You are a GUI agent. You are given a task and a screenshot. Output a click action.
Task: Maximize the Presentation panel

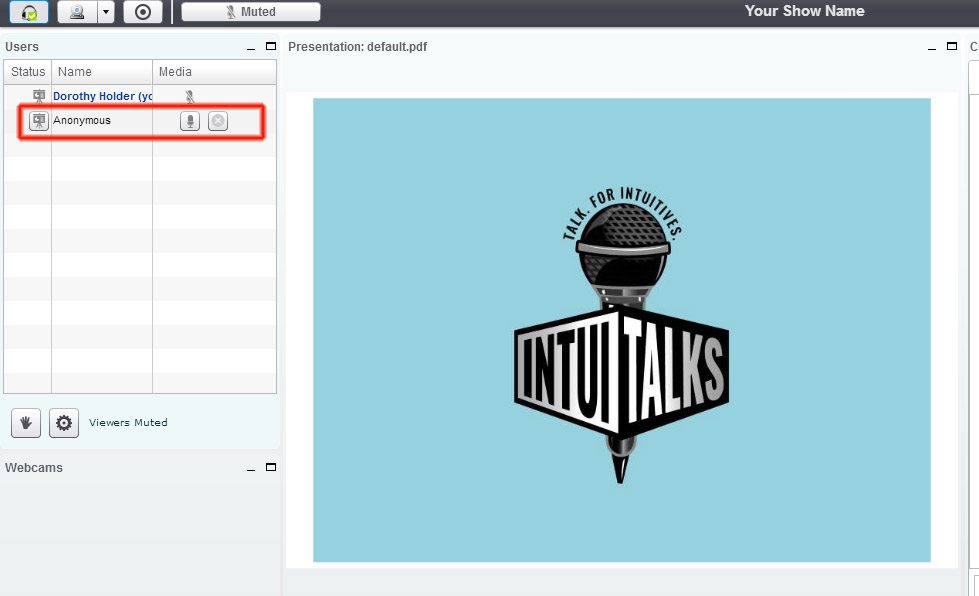coord(952,46)
